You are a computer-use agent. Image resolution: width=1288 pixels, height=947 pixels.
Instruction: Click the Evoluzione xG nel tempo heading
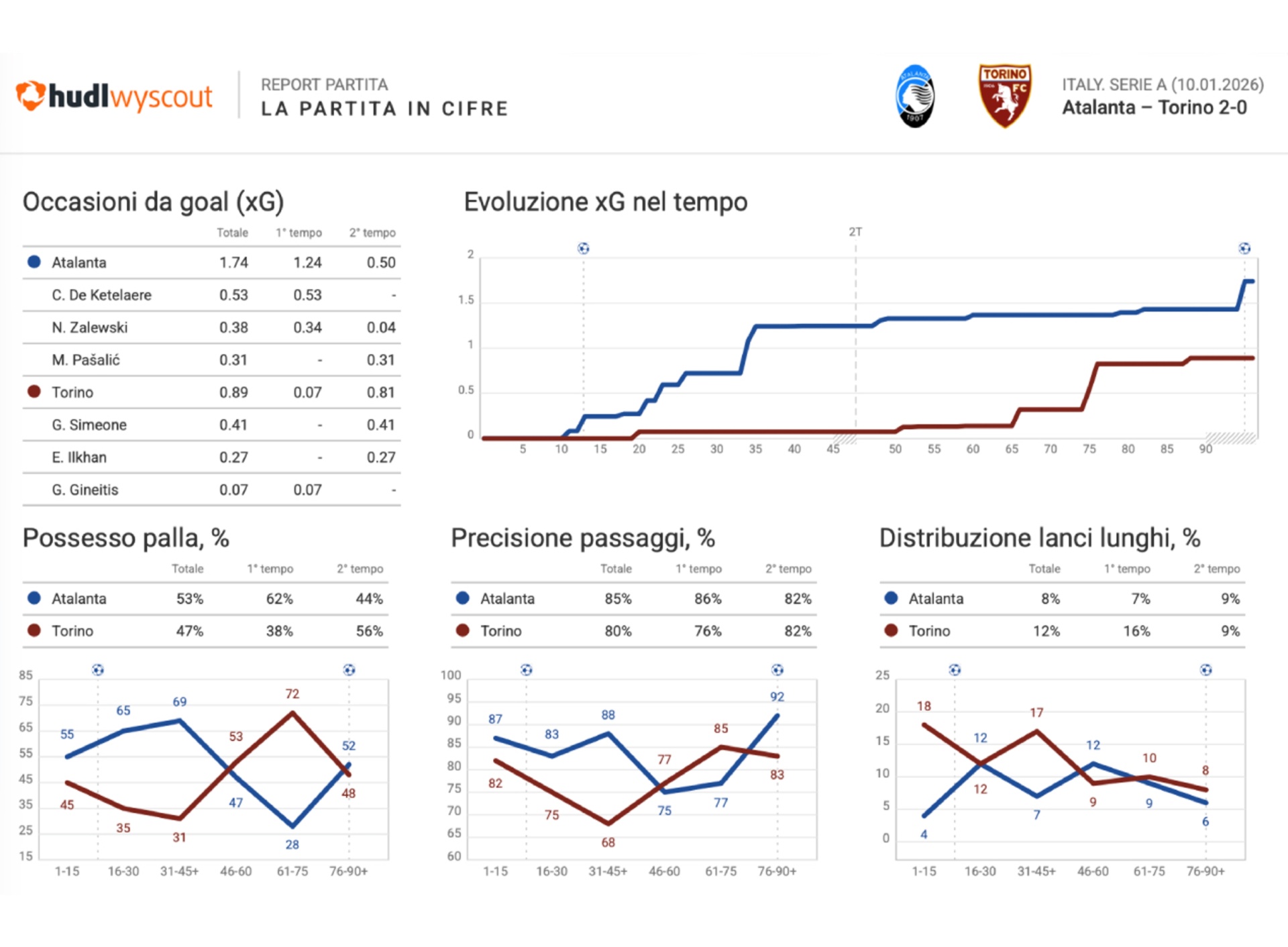click(x=605, y=202)
